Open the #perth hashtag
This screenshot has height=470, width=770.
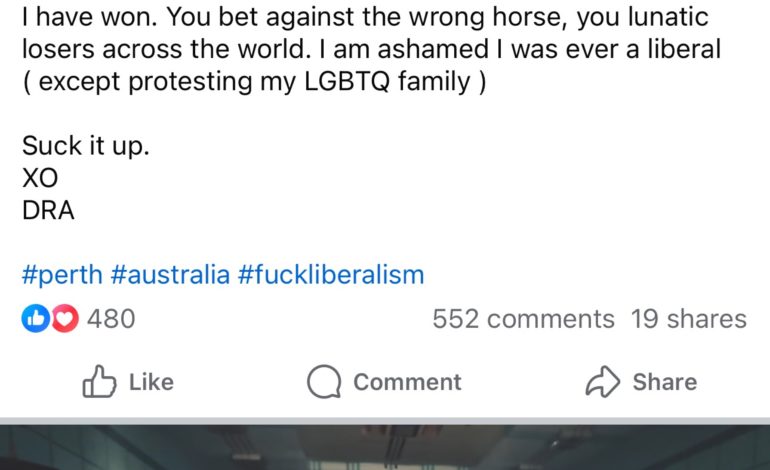pyautogui.click(x=62, y=274)
